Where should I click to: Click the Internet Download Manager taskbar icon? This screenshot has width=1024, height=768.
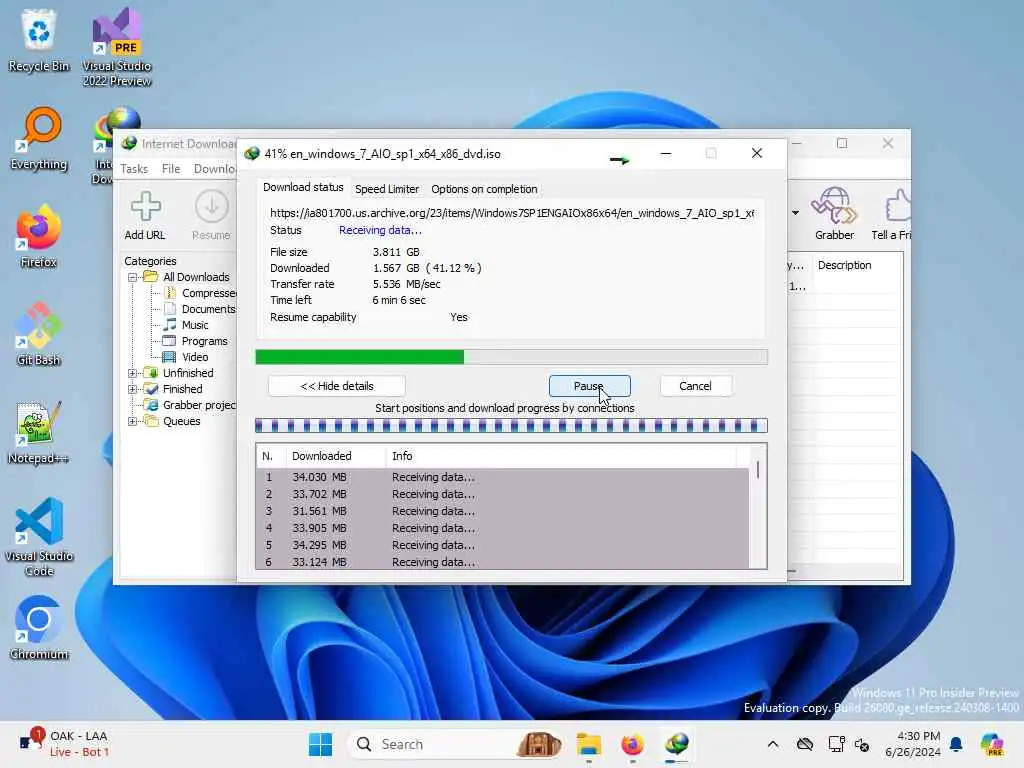click(677, 744)
